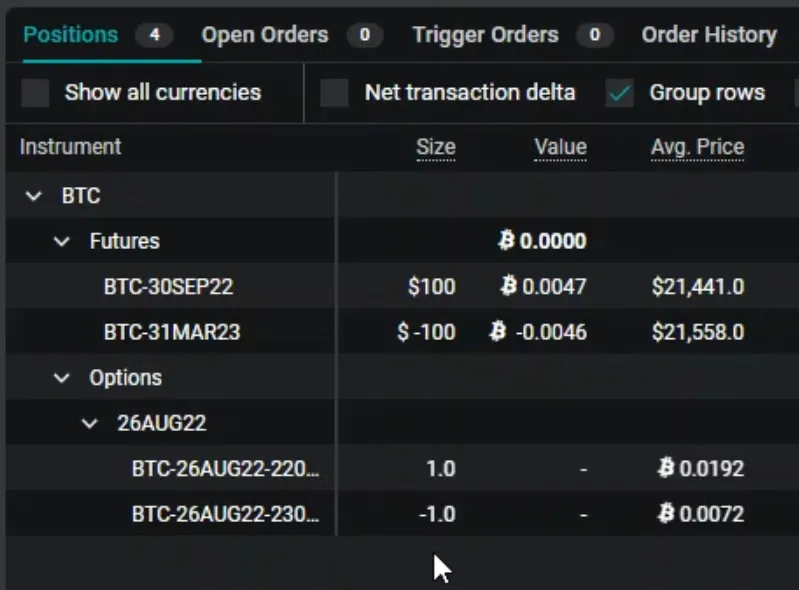The height and width of the screenshot is (590, 799).
Task: Select the BTC-26AUG22-230... option row
Action: [x=403, y=514]
